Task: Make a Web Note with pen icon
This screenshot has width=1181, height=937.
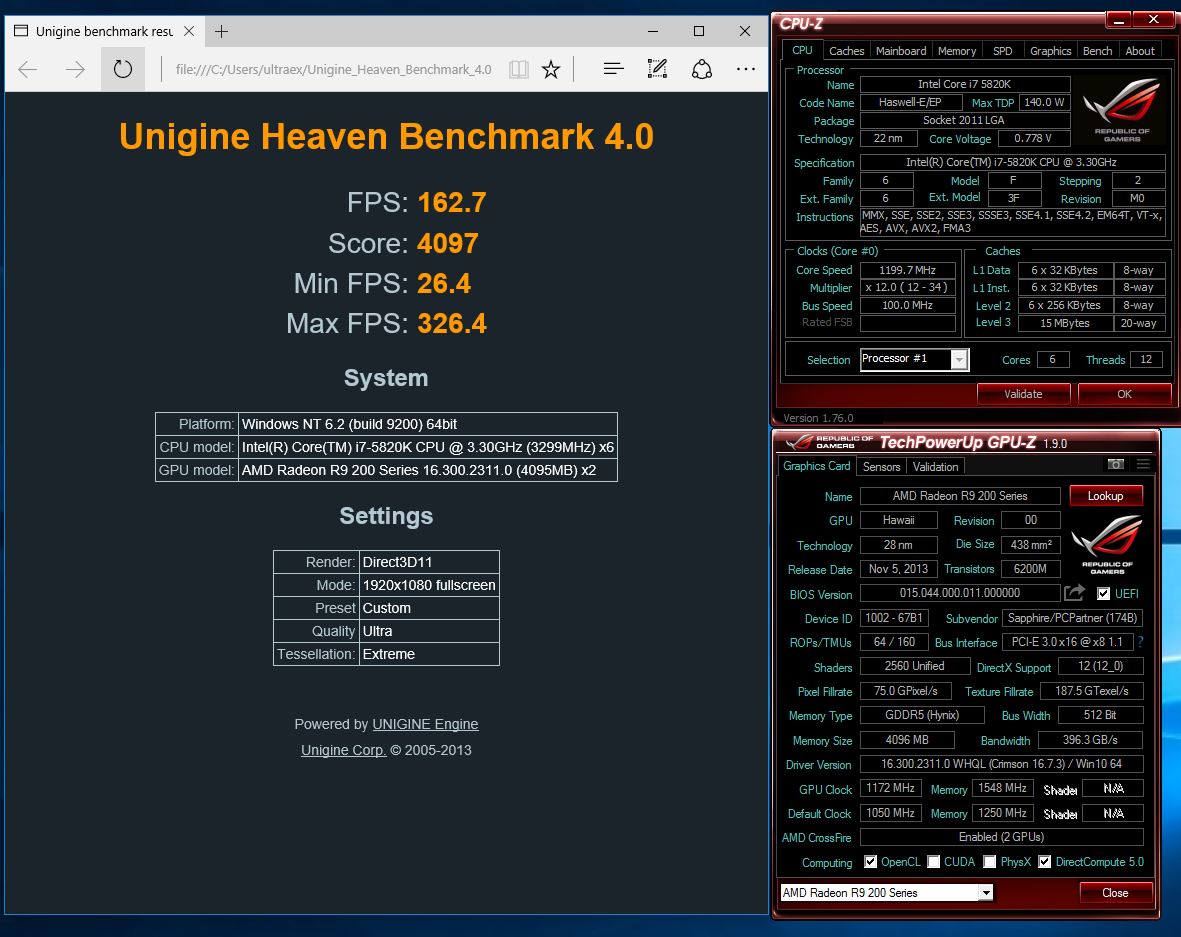Action: click(x=658, y=69)
